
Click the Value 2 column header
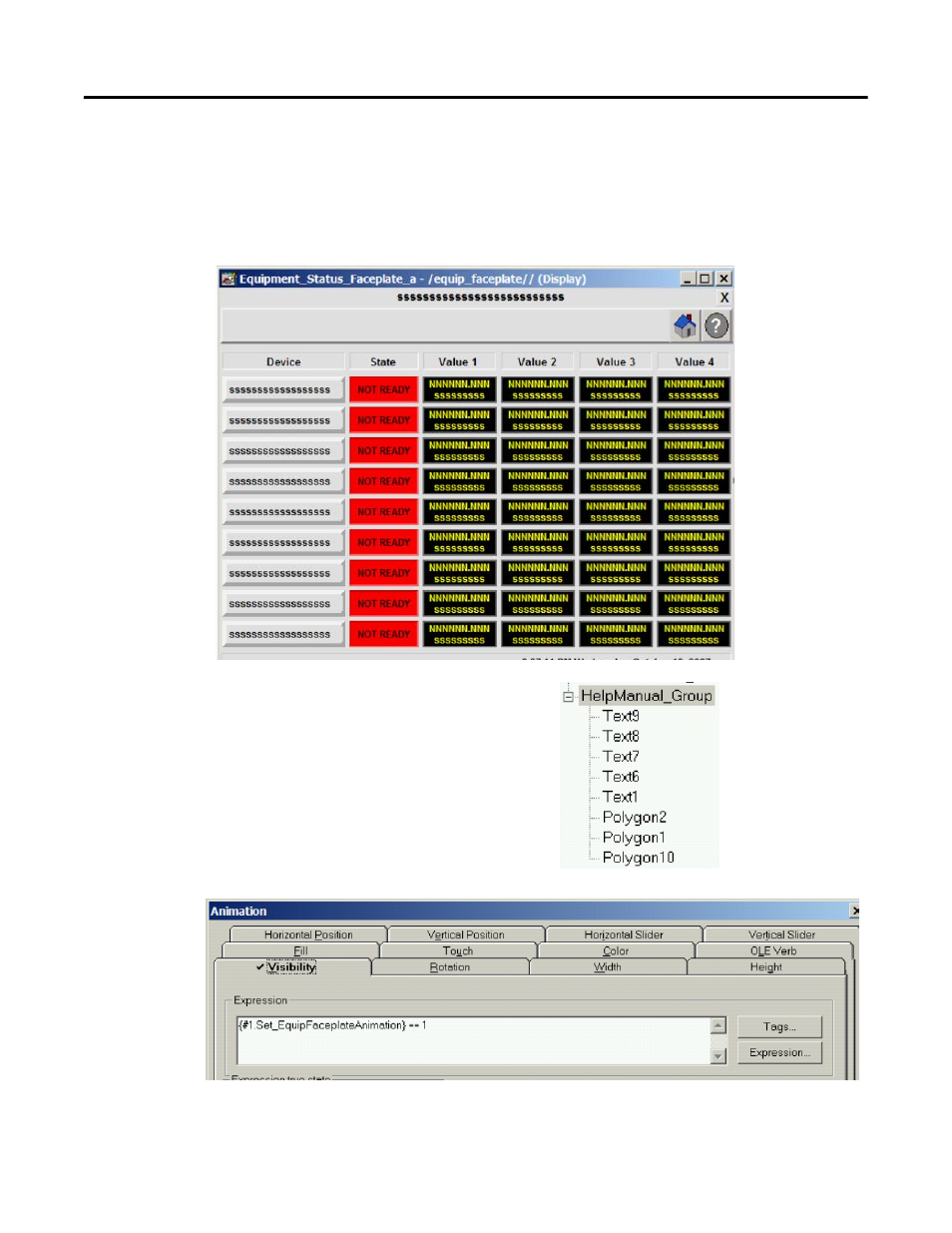(537, 361)
